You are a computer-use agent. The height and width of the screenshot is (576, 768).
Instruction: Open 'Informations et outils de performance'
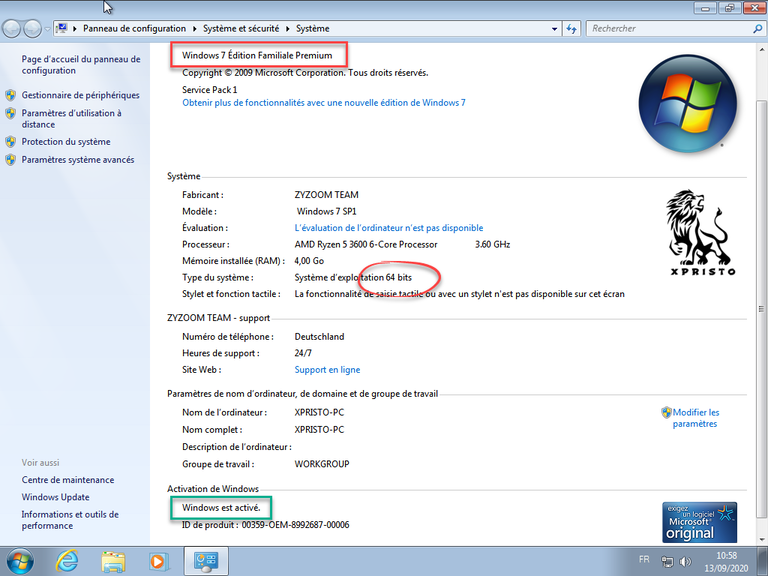tap(70, 520)
